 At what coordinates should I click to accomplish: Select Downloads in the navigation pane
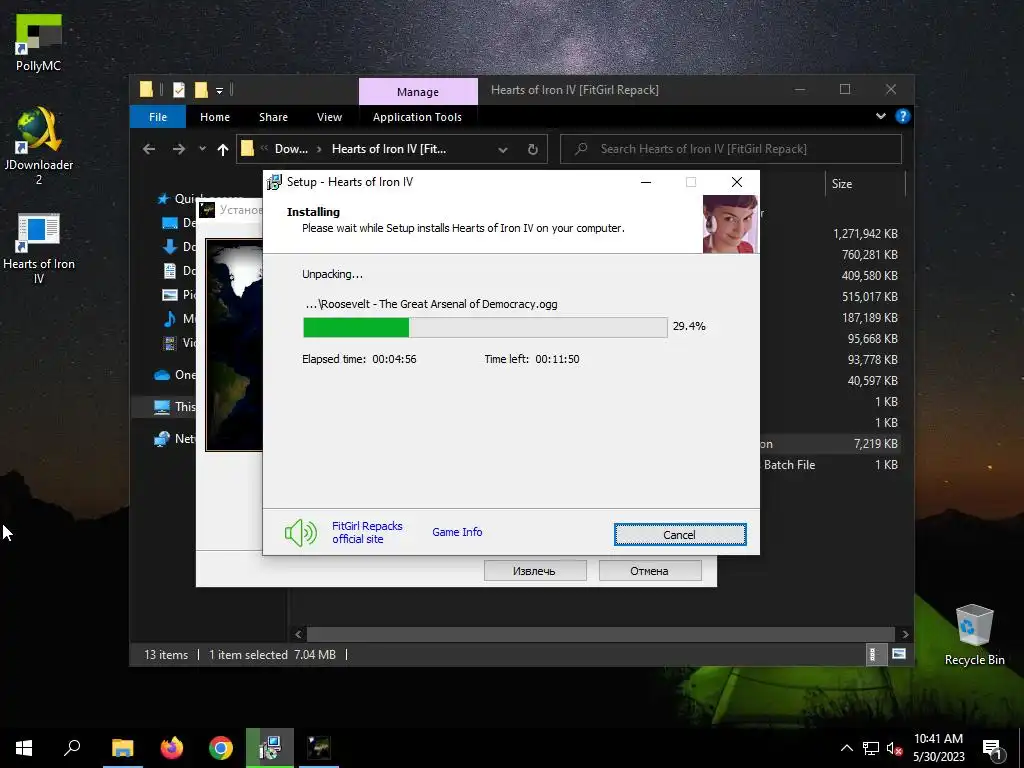click(x=178, y=247)
